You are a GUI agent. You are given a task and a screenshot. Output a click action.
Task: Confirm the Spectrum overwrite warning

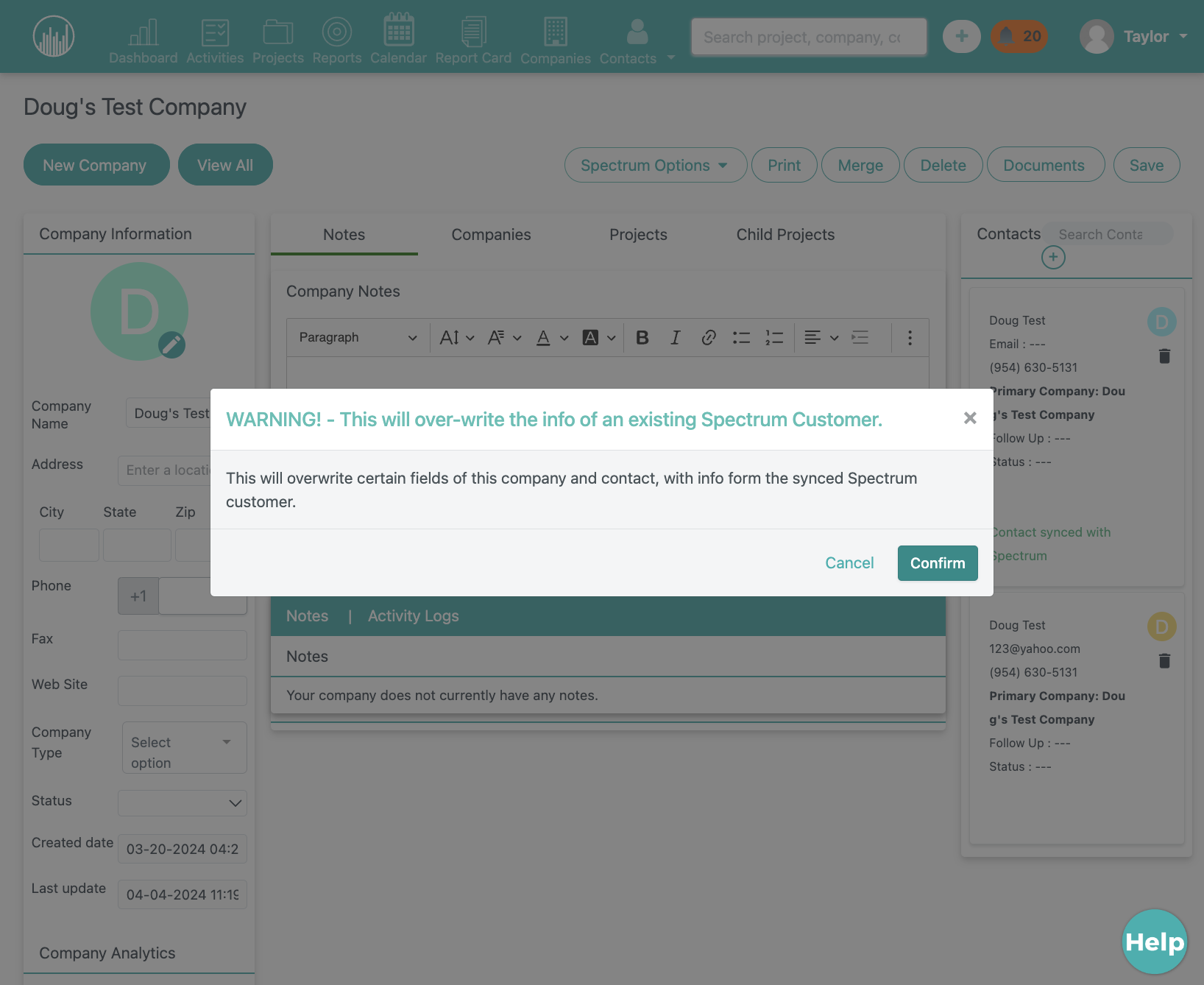click(938, 563)
